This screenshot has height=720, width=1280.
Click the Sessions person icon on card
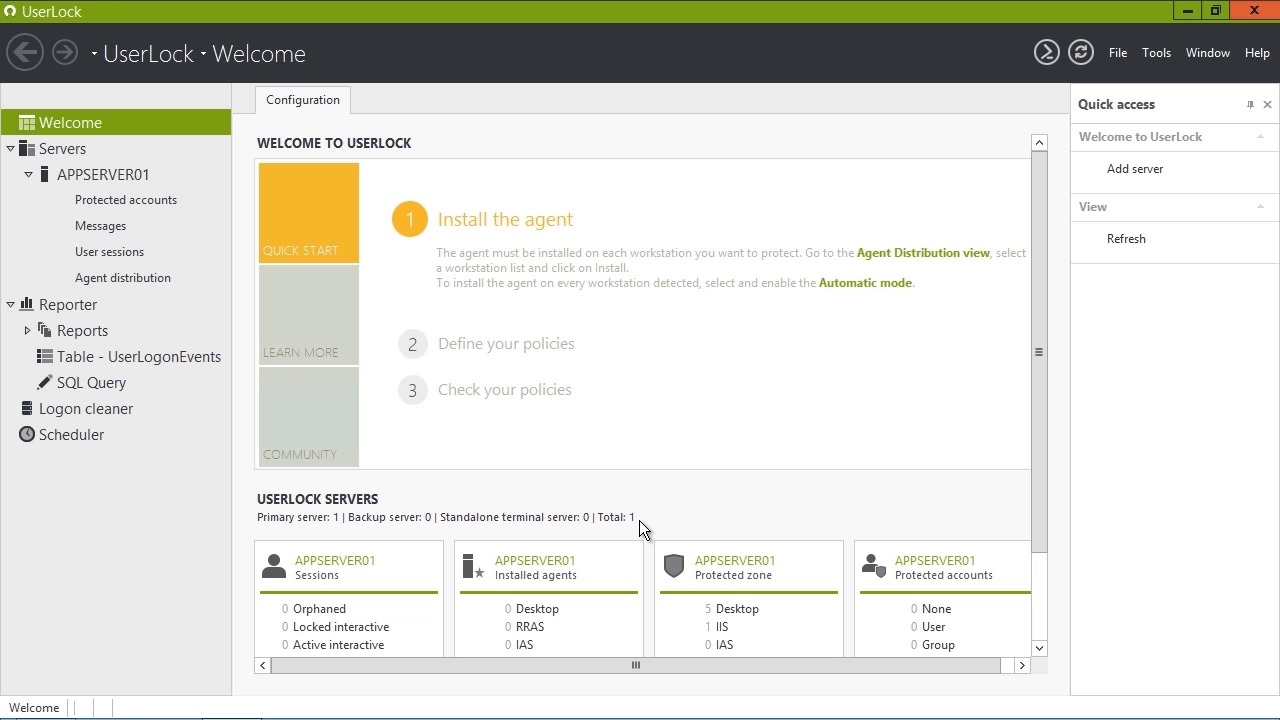[274, 566]
